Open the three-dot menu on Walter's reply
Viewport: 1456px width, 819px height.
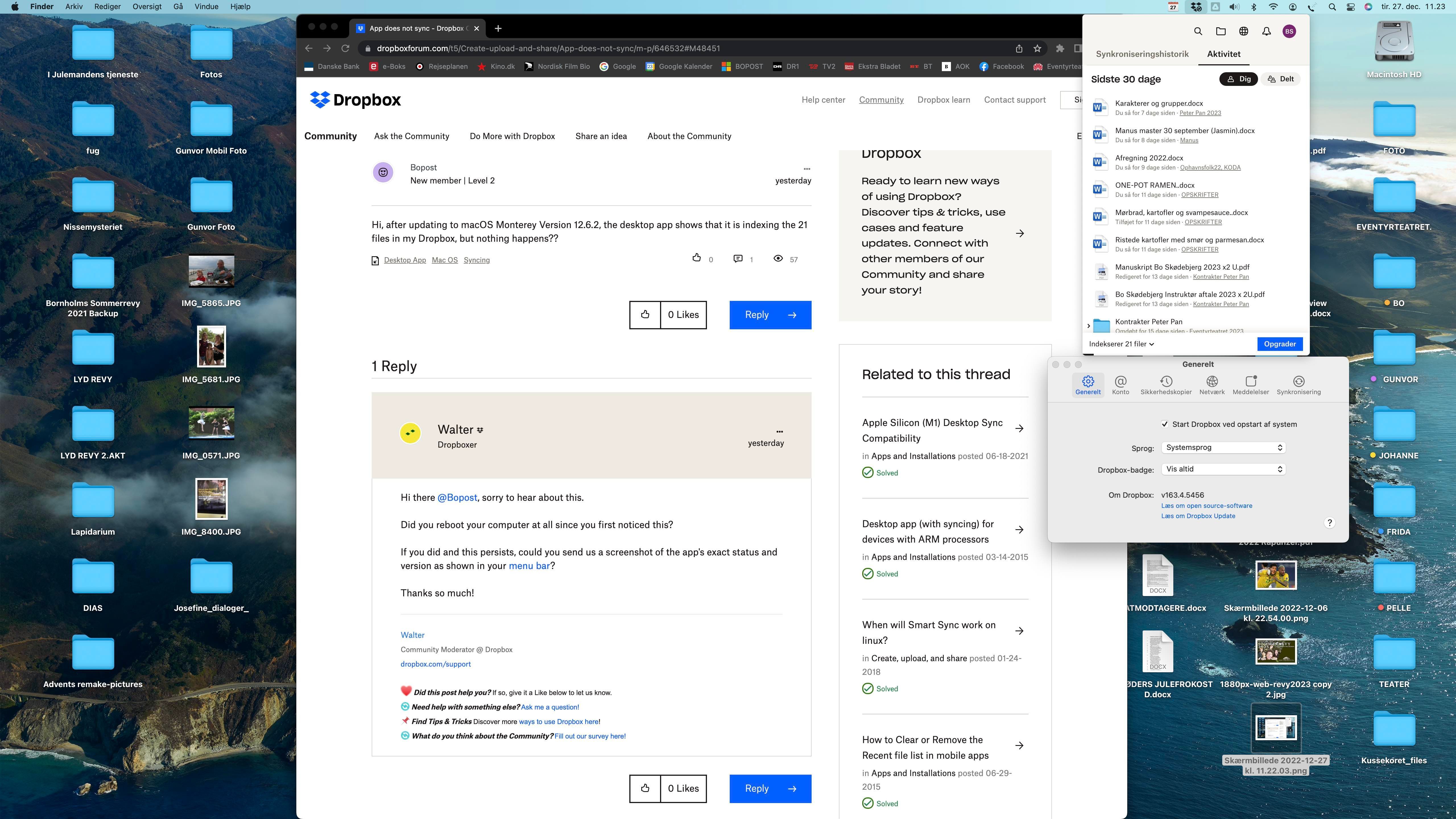[x=779, y=431]
